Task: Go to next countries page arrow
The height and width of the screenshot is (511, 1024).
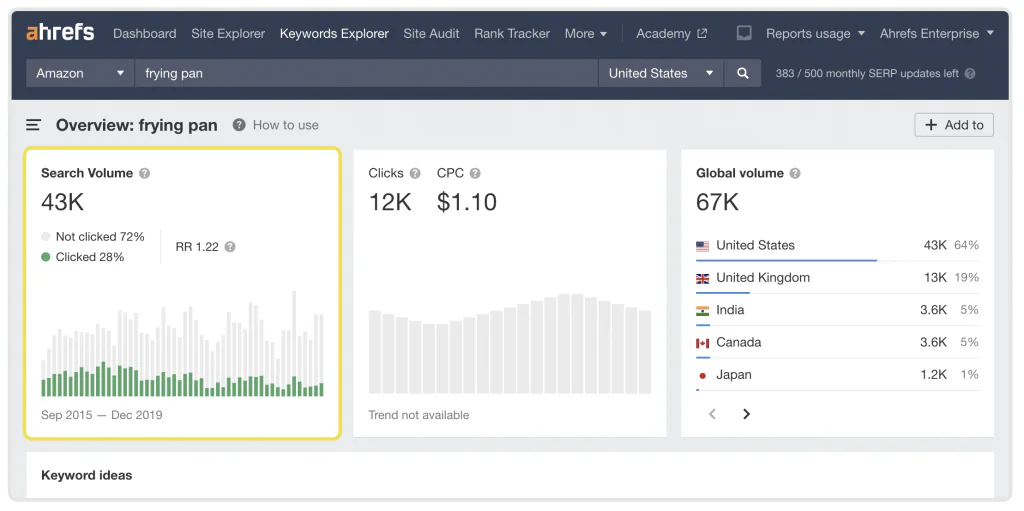Action: coord(746,414)
